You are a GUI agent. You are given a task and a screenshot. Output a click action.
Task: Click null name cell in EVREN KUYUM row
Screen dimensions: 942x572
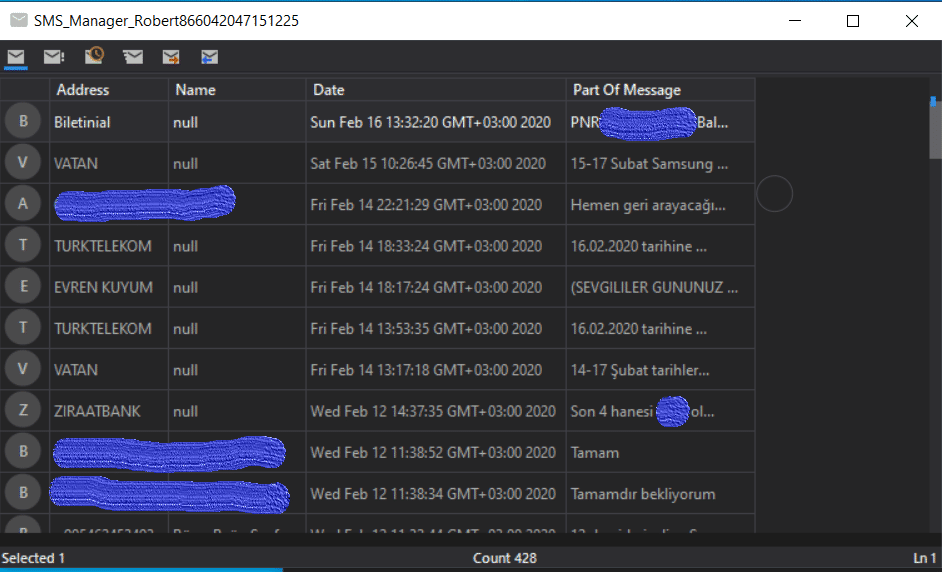pos(237,287)
